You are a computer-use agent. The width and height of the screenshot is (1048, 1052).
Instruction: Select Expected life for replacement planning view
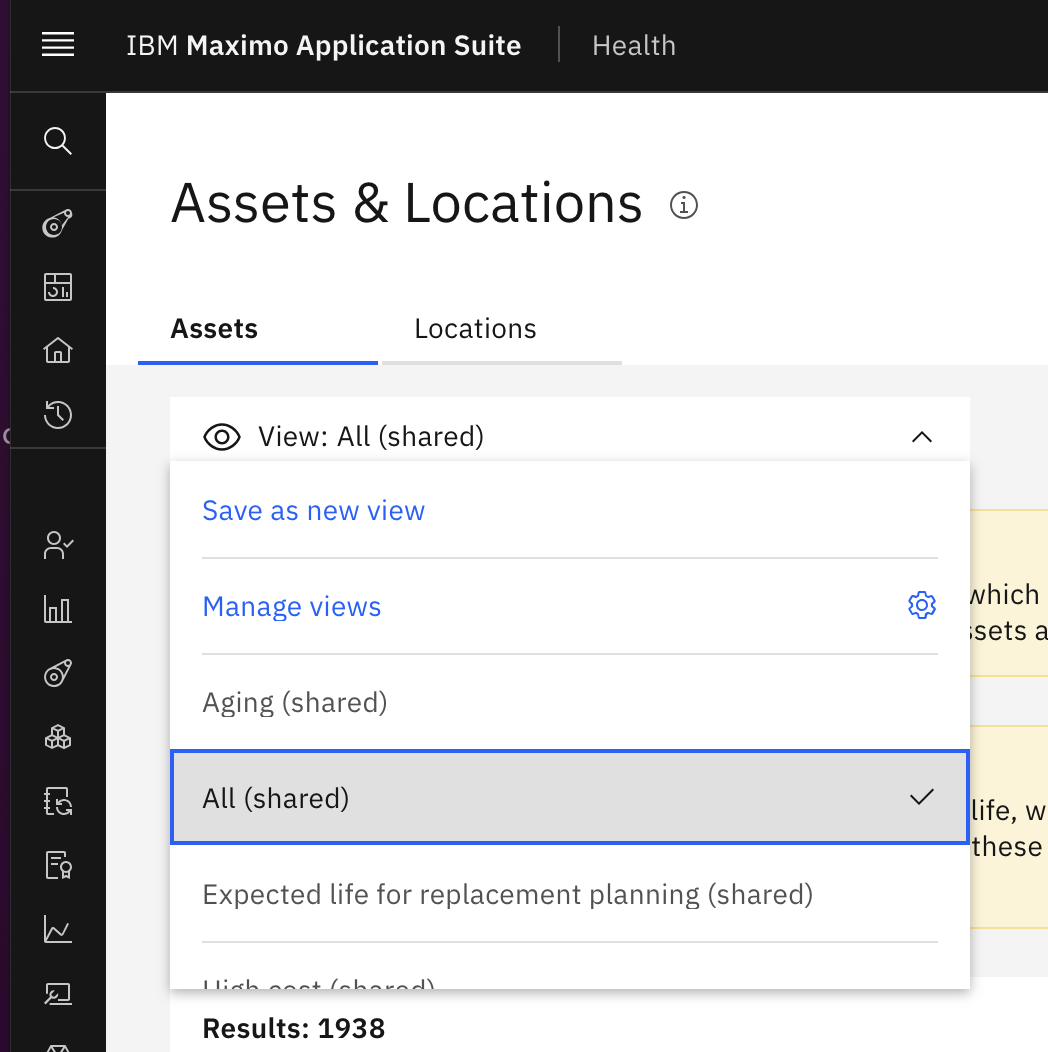pos(507,894)
